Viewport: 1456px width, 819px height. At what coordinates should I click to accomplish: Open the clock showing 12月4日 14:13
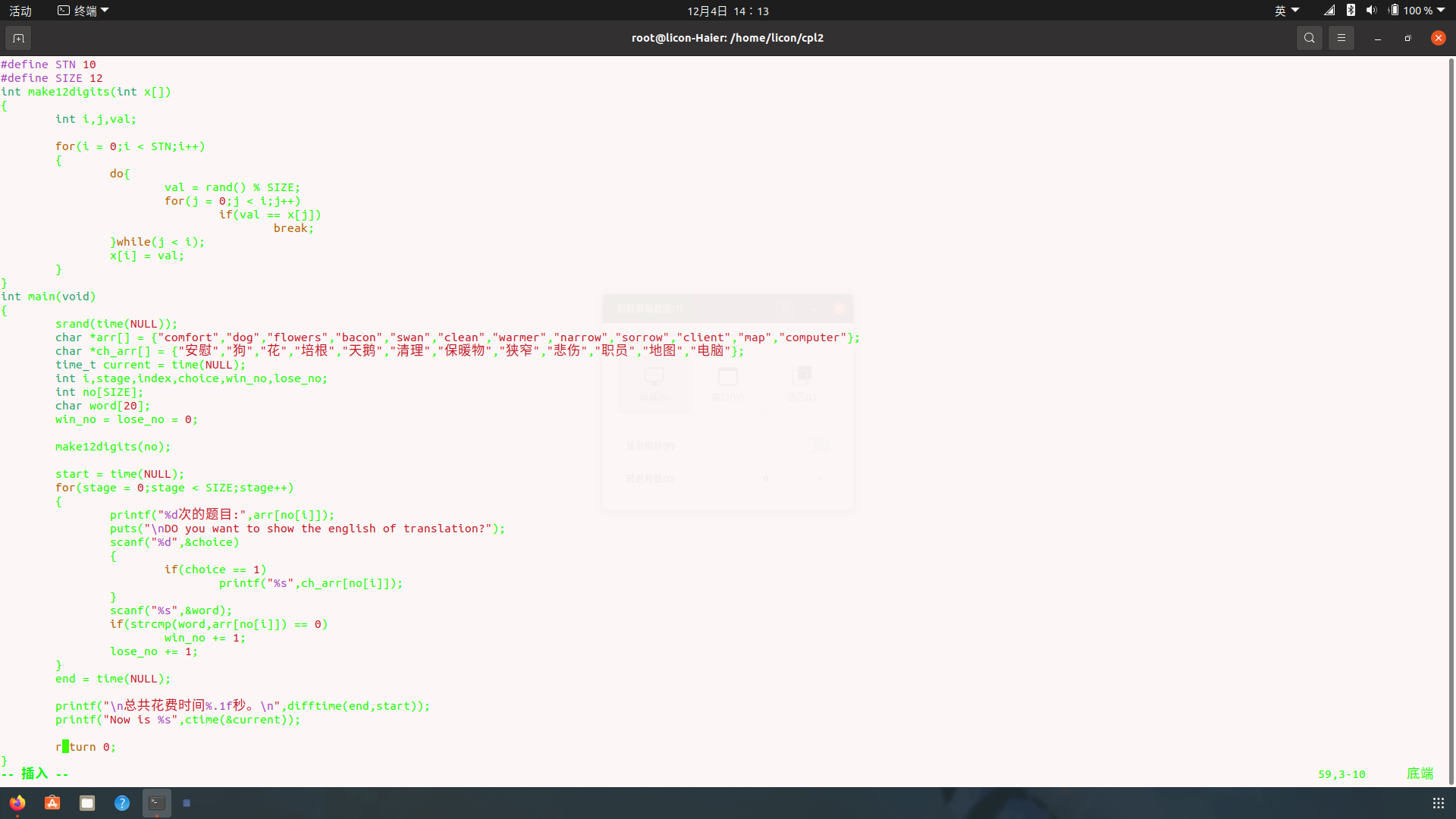click(728, 11)
